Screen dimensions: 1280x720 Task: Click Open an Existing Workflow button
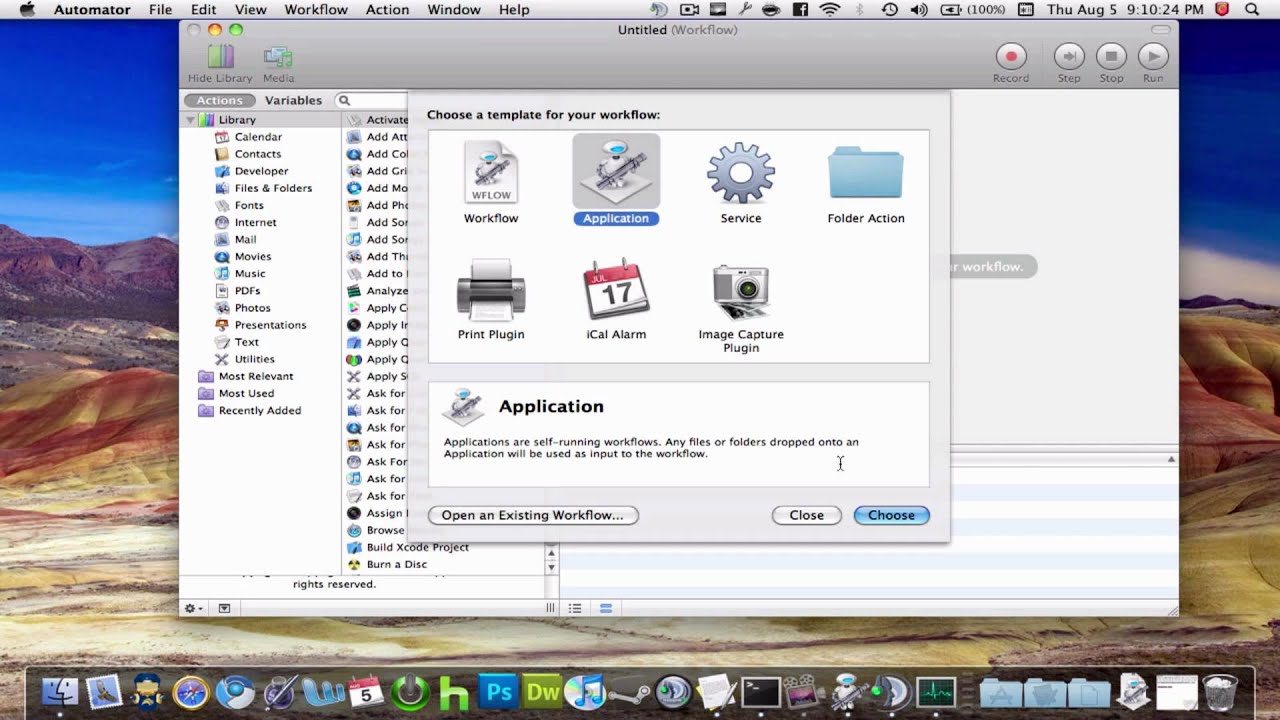pyautogui.click(x=533, y=515)
